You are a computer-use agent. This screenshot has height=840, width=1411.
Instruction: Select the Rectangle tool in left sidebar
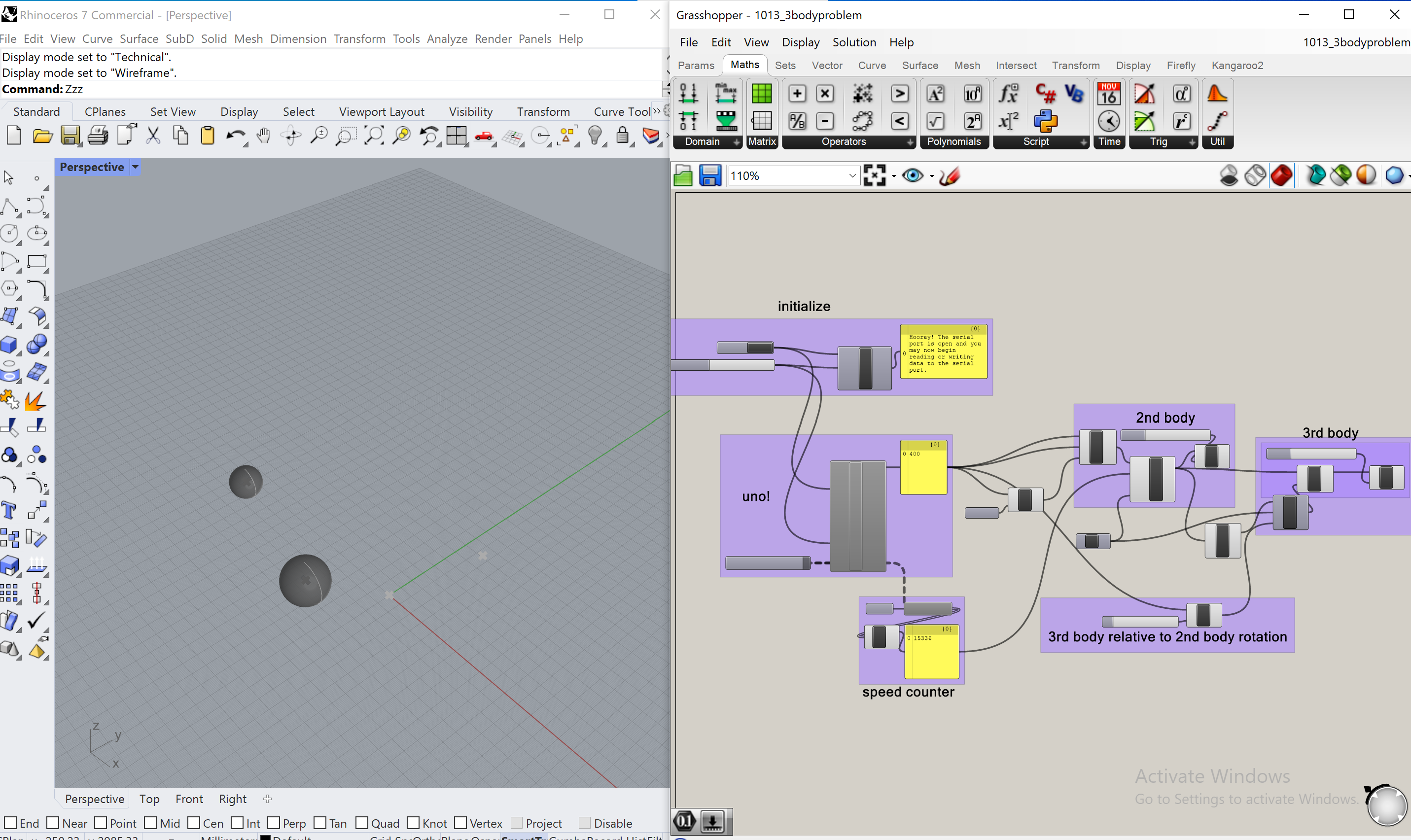click(x=37, y=261)
